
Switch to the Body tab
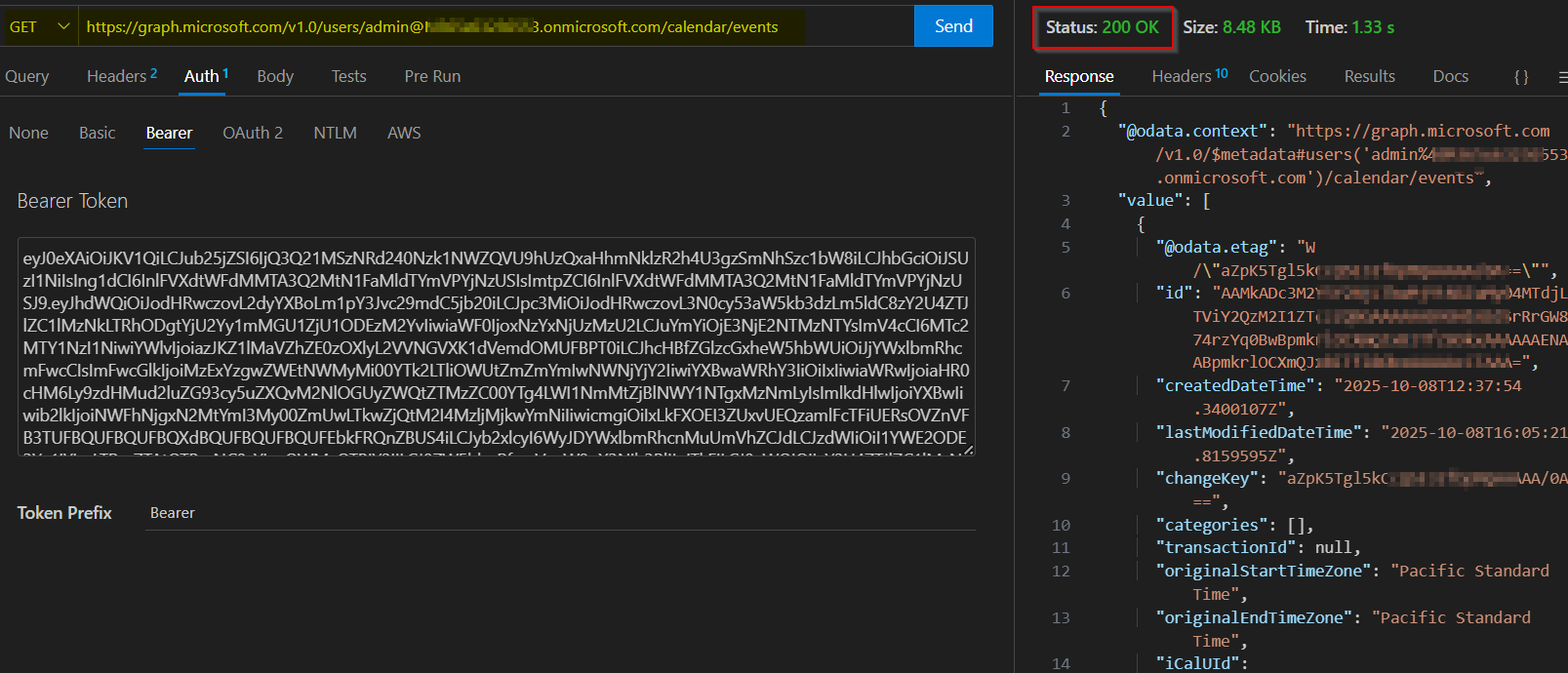(x=275, y=76)
